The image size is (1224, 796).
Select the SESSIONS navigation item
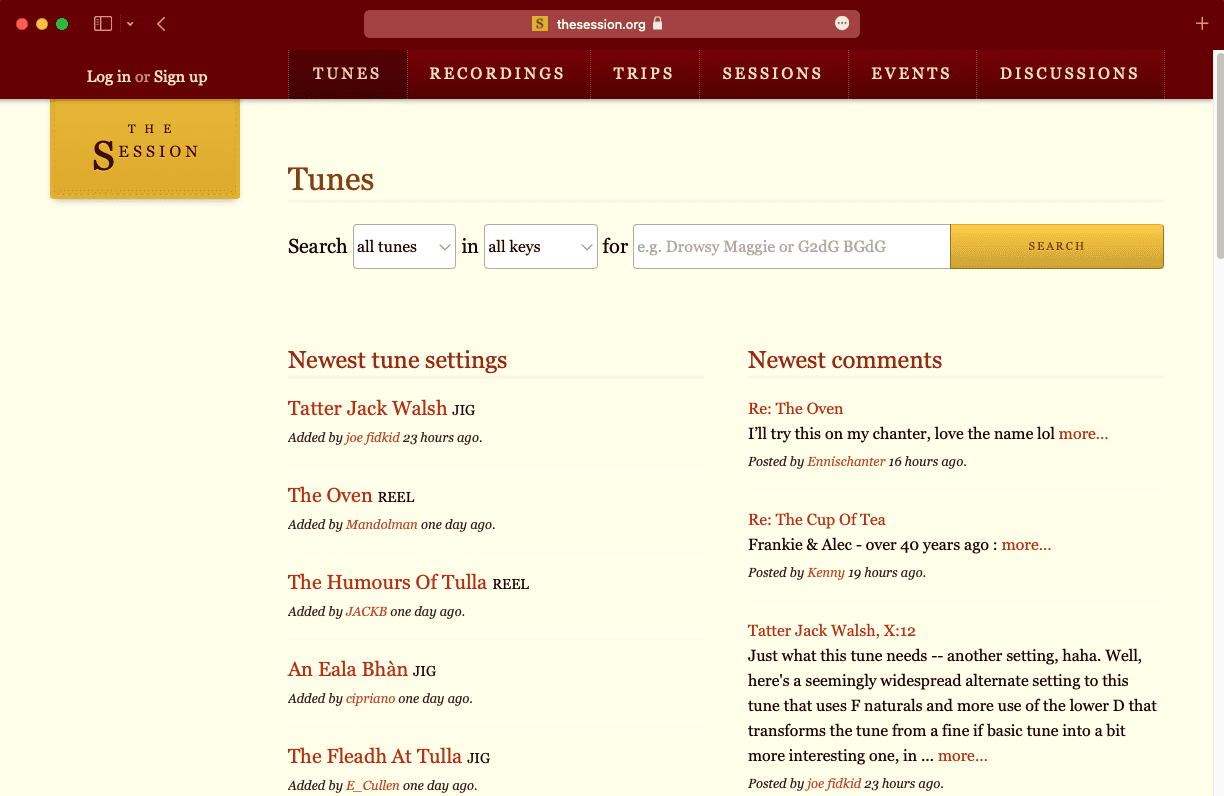click(772, 73)
